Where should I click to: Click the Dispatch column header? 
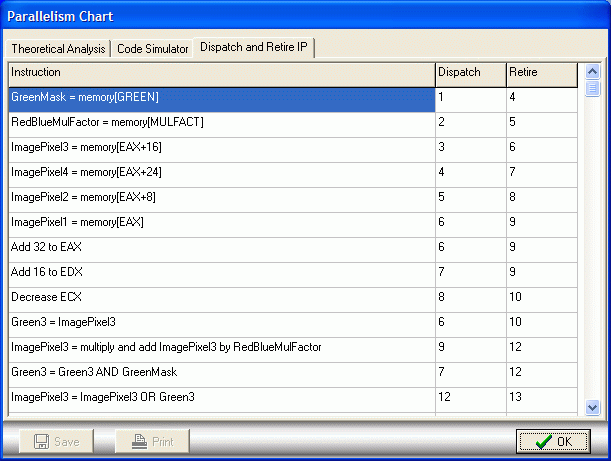point(470,73)
